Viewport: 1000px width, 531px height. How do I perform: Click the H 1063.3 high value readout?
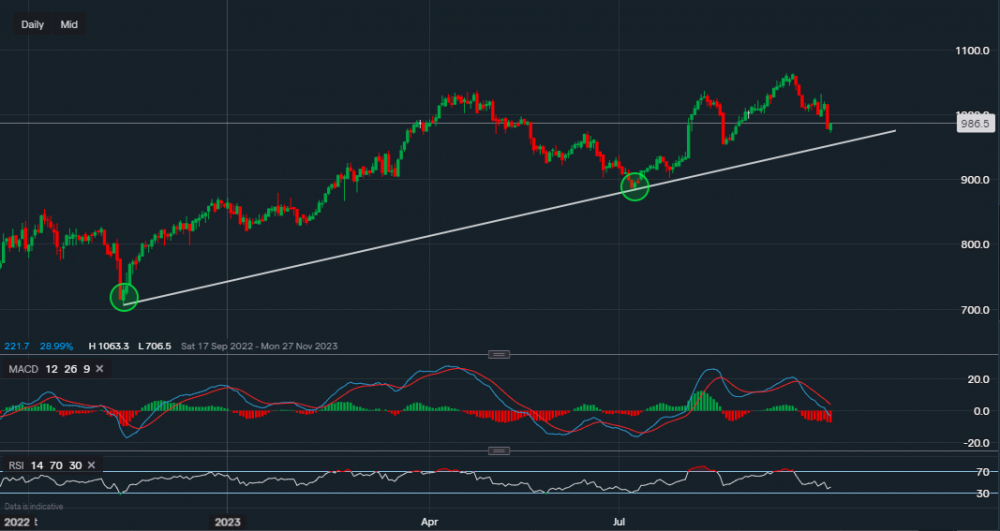[109, 346]
